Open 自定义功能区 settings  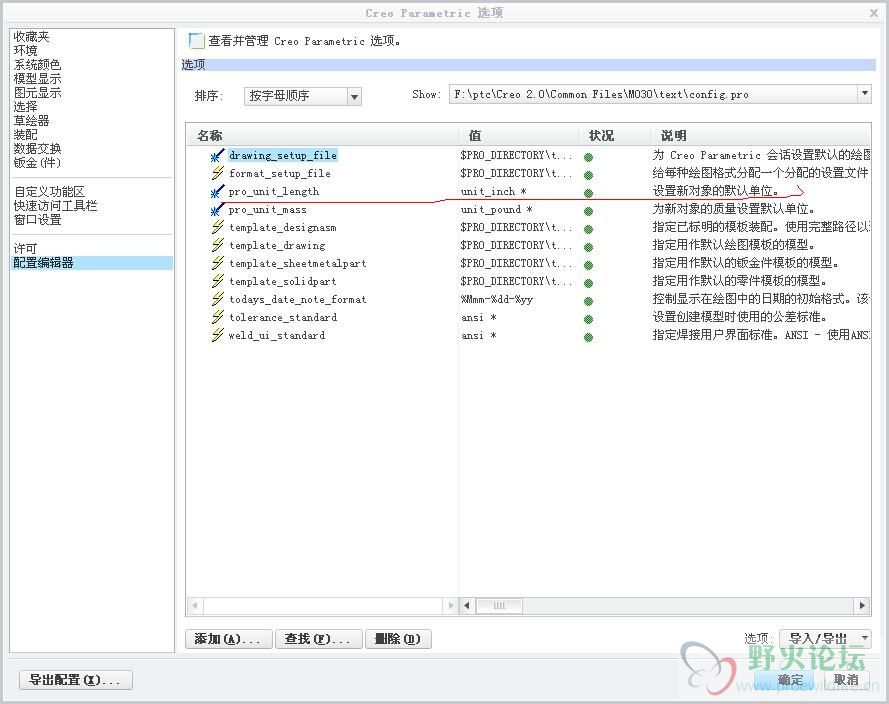point(49,192)
